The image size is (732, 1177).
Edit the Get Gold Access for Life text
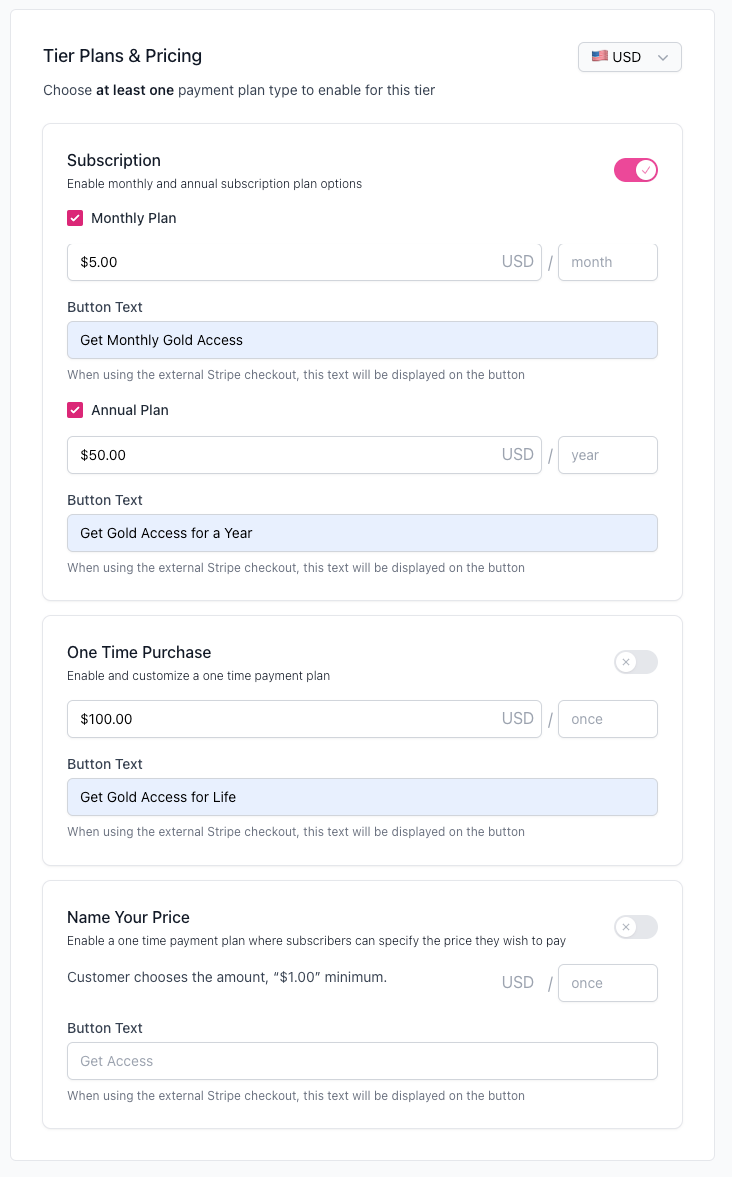coord(362,796)
